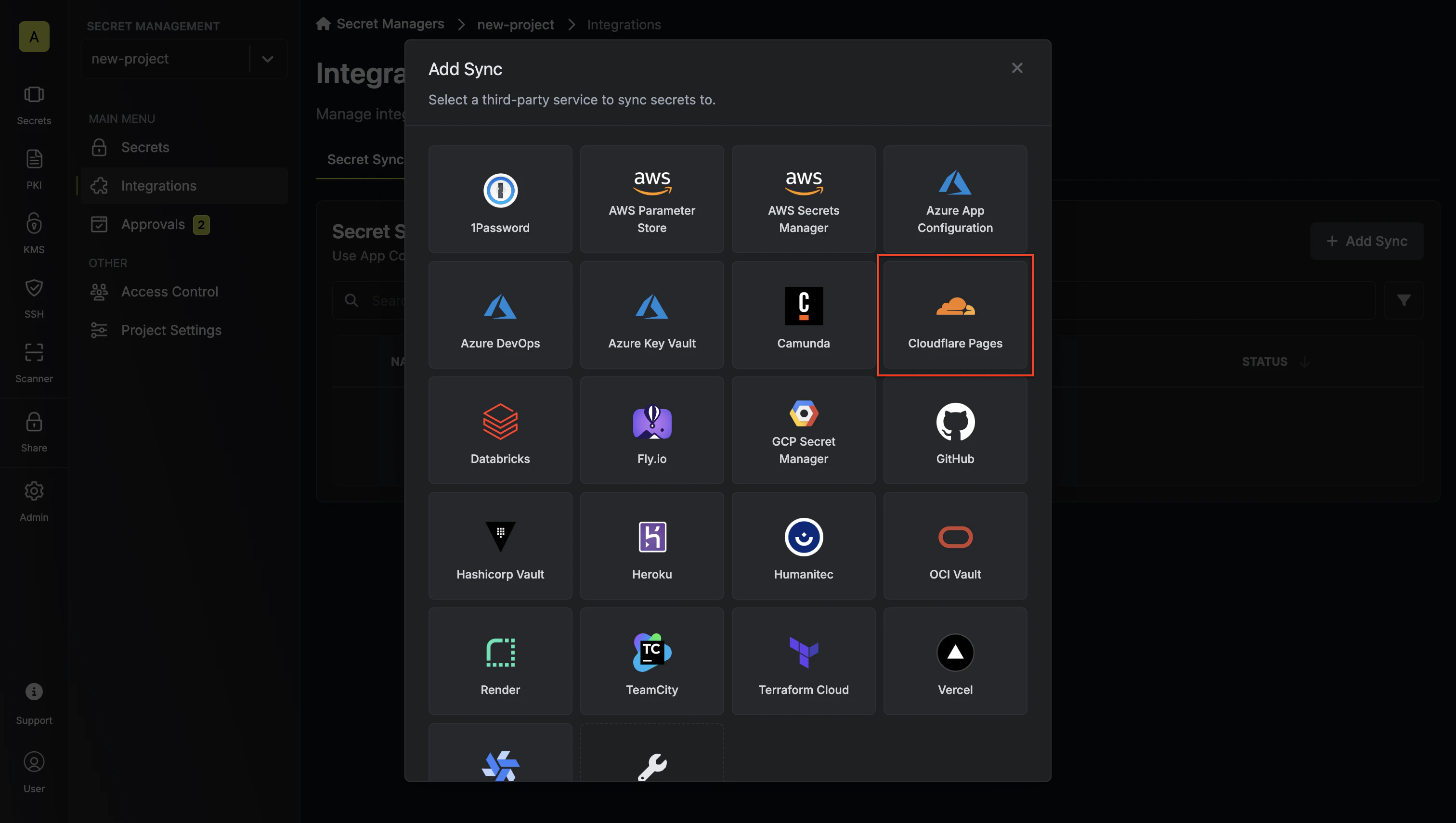Switch to the Secret Syncs tab

[365, 159]
